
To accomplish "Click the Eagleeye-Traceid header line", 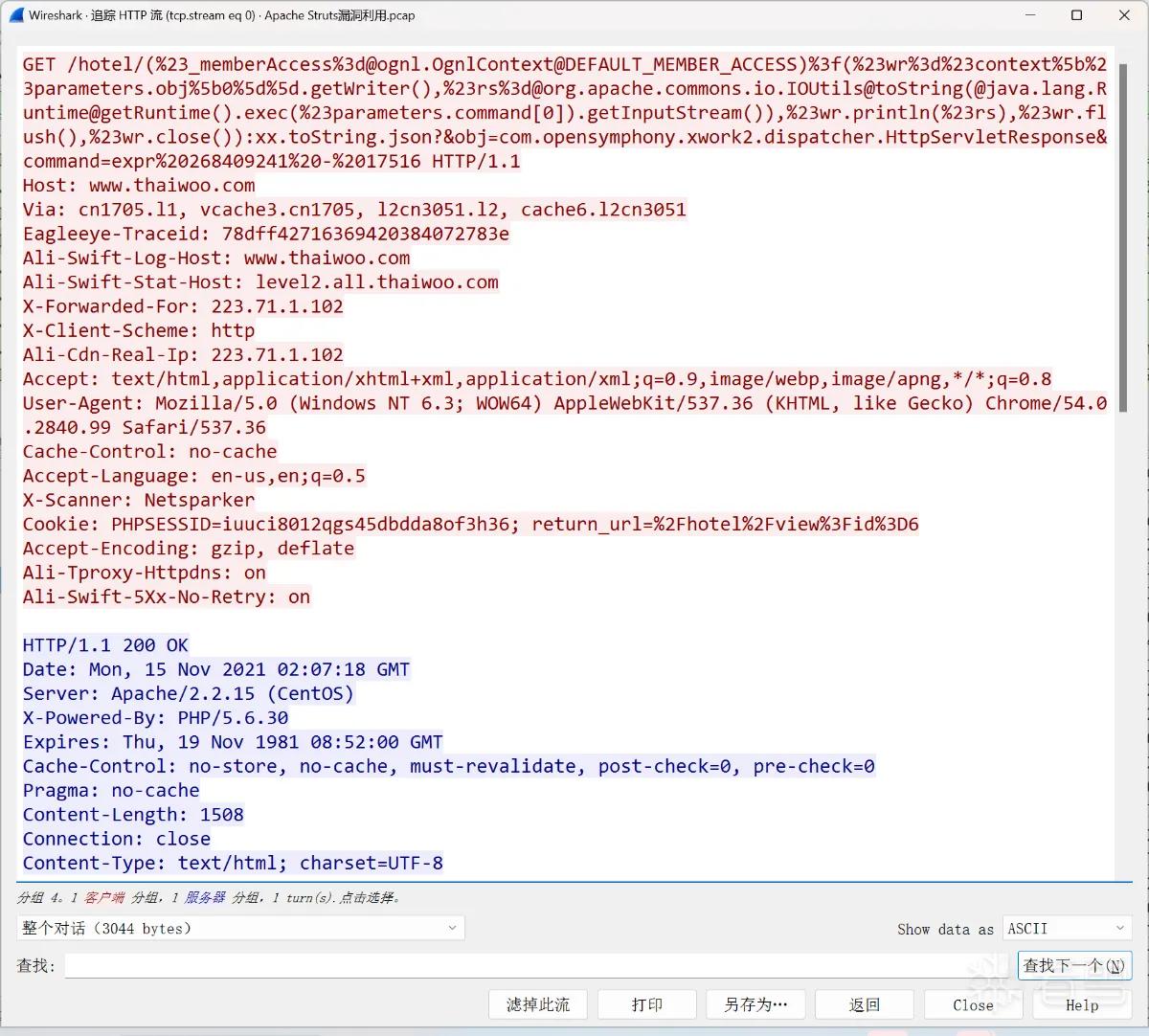I will tap(266, 234).
